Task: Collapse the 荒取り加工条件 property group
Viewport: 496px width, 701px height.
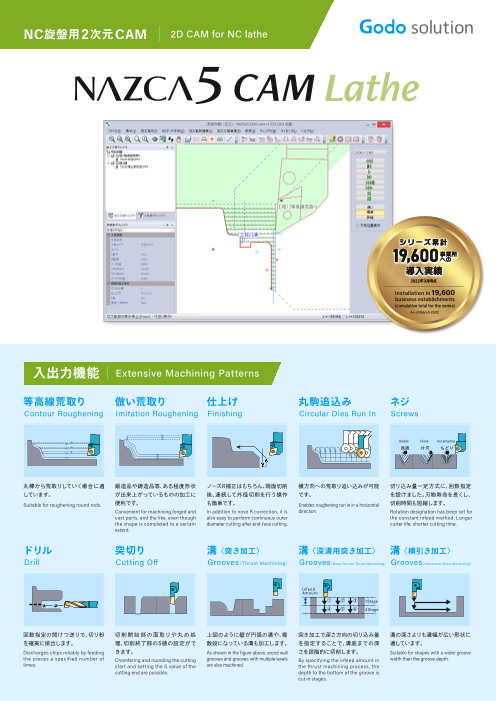Action: point(108,283)
